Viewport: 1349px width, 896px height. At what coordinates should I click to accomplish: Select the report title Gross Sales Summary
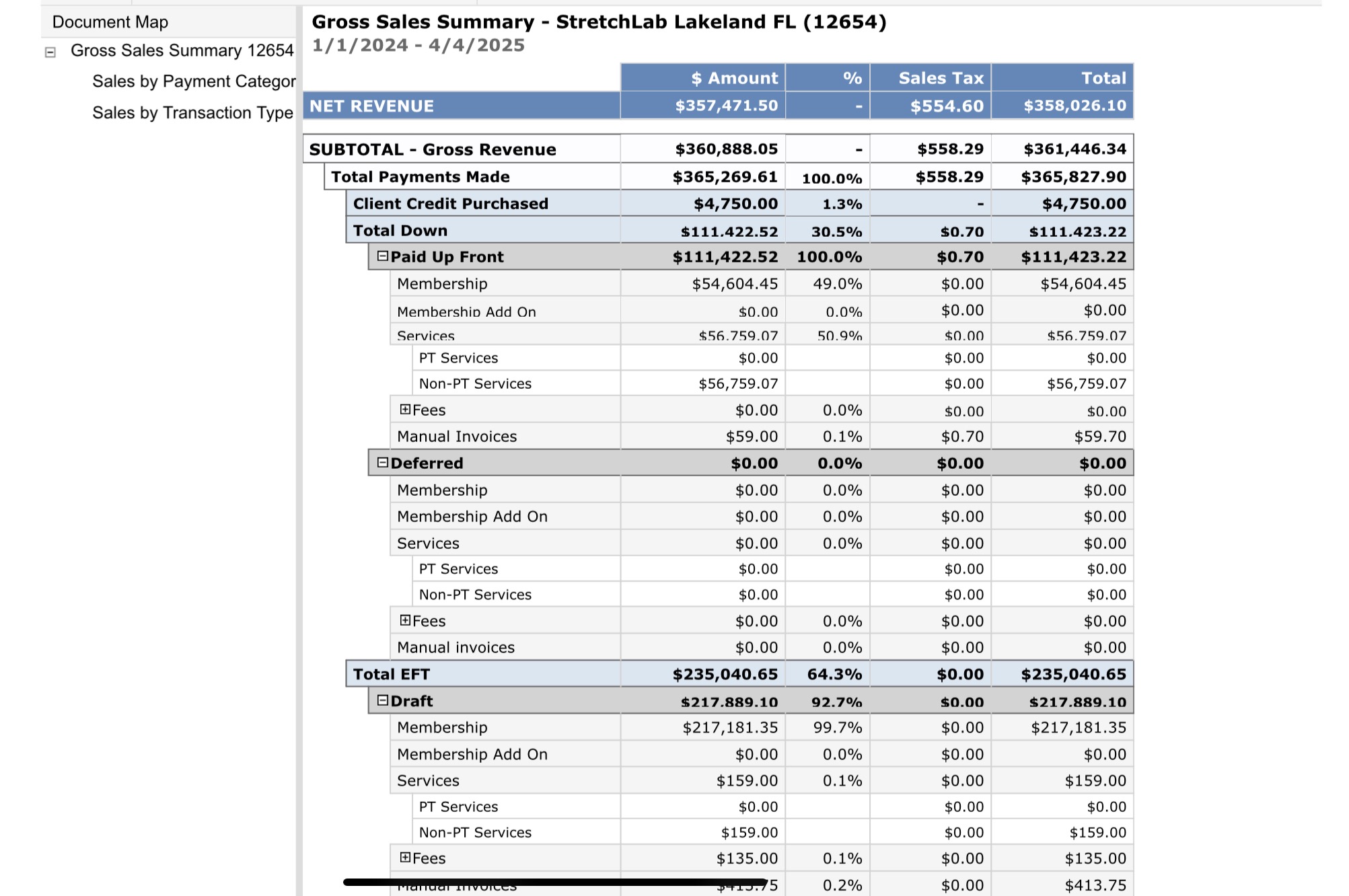click(599, 22)
